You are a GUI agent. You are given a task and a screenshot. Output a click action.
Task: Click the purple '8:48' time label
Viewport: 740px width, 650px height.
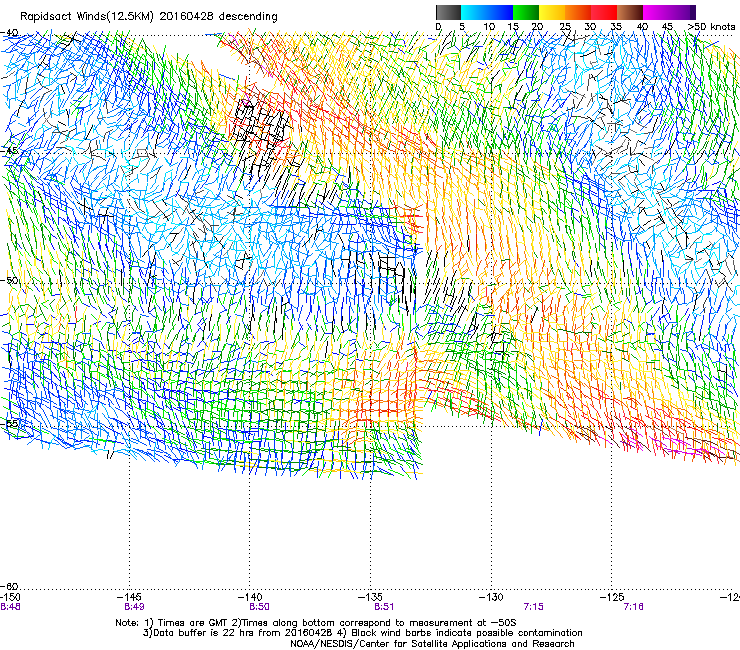10,607
